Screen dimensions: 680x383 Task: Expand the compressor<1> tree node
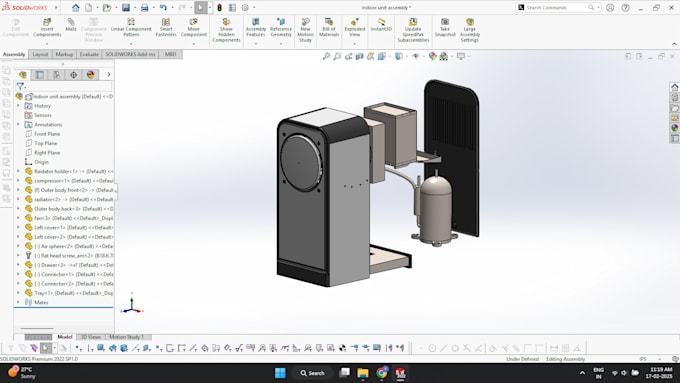tap(18, 180)
